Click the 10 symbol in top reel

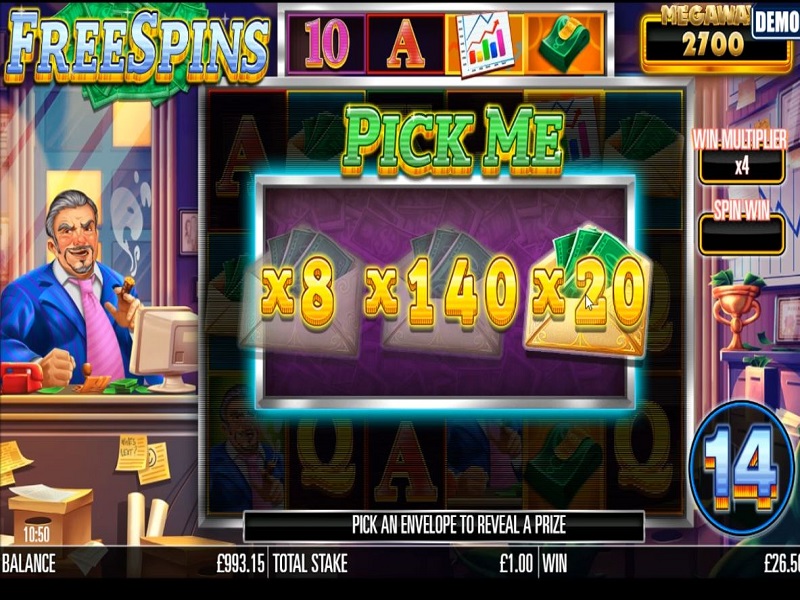[x=327, y=44]
